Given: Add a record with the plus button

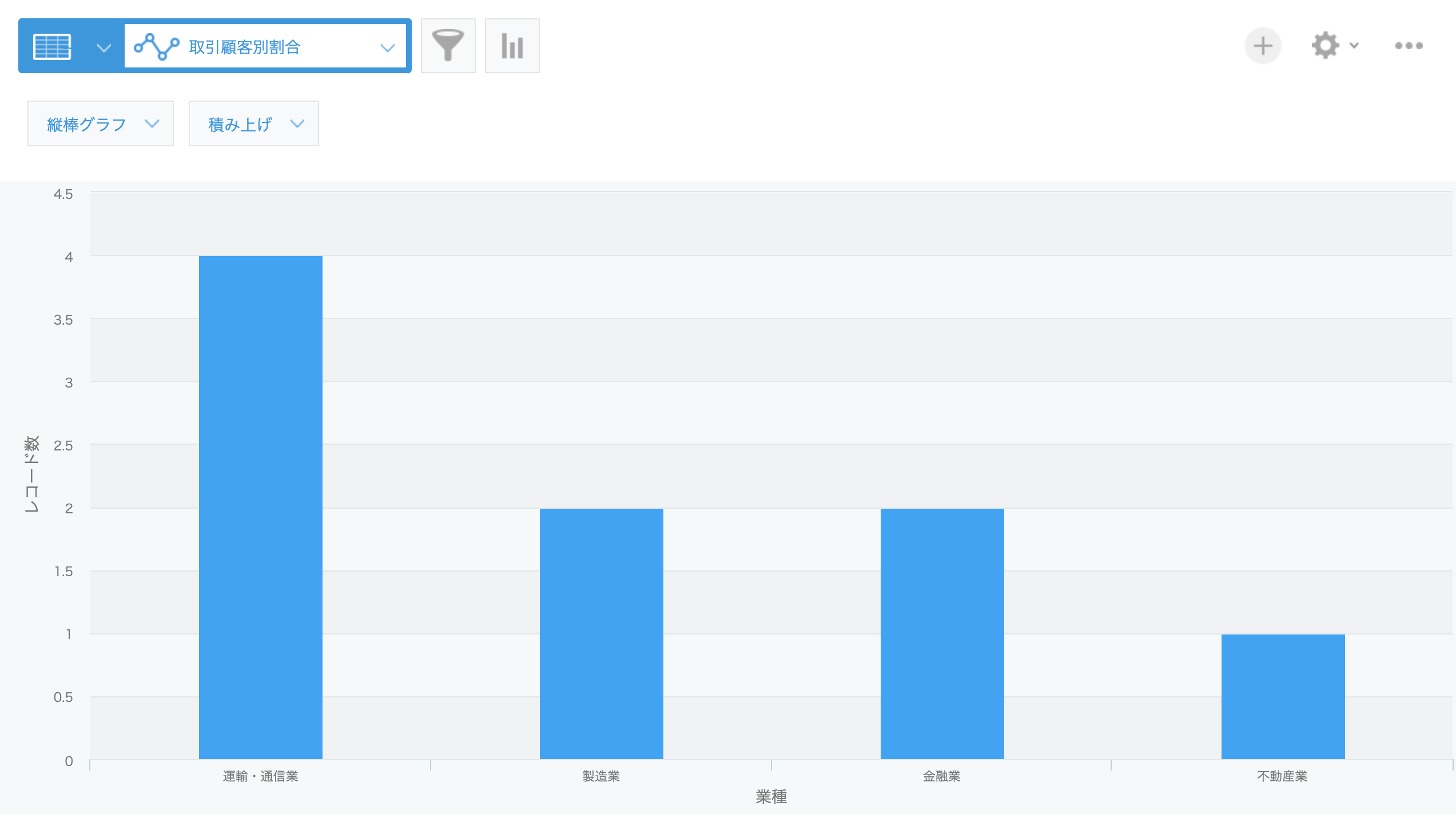Looking at the screenshot, I should pyautogui.click(x=1263, y=46).
